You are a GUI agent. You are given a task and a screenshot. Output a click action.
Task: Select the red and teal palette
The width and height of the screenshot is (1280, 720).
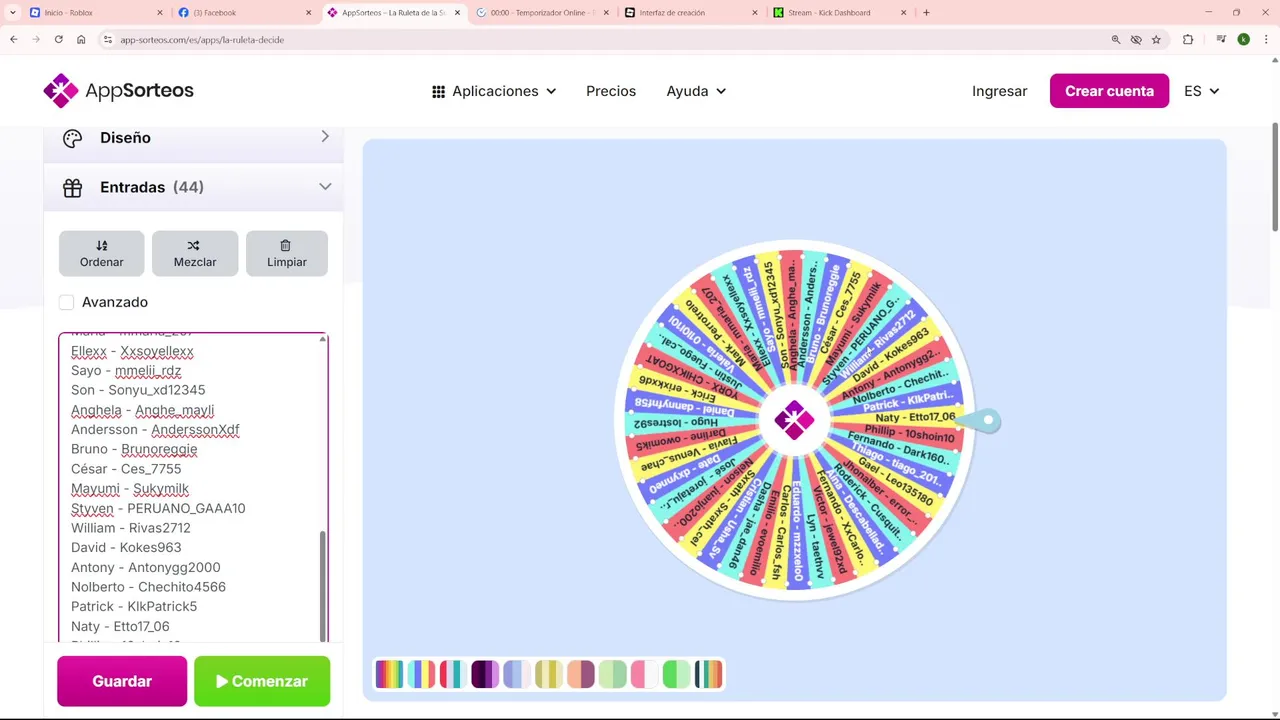tap(453, 674)
